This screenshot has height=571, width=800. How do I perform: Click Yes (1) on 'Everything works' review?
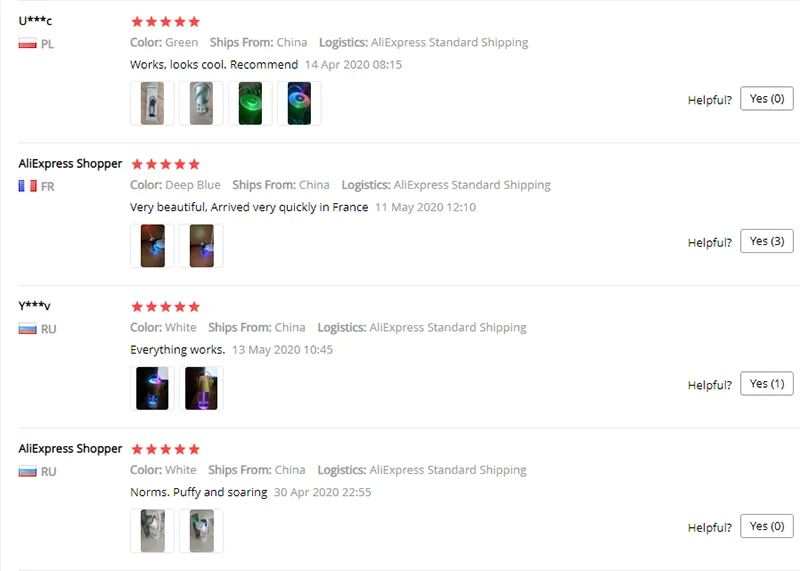coord(766,383)
